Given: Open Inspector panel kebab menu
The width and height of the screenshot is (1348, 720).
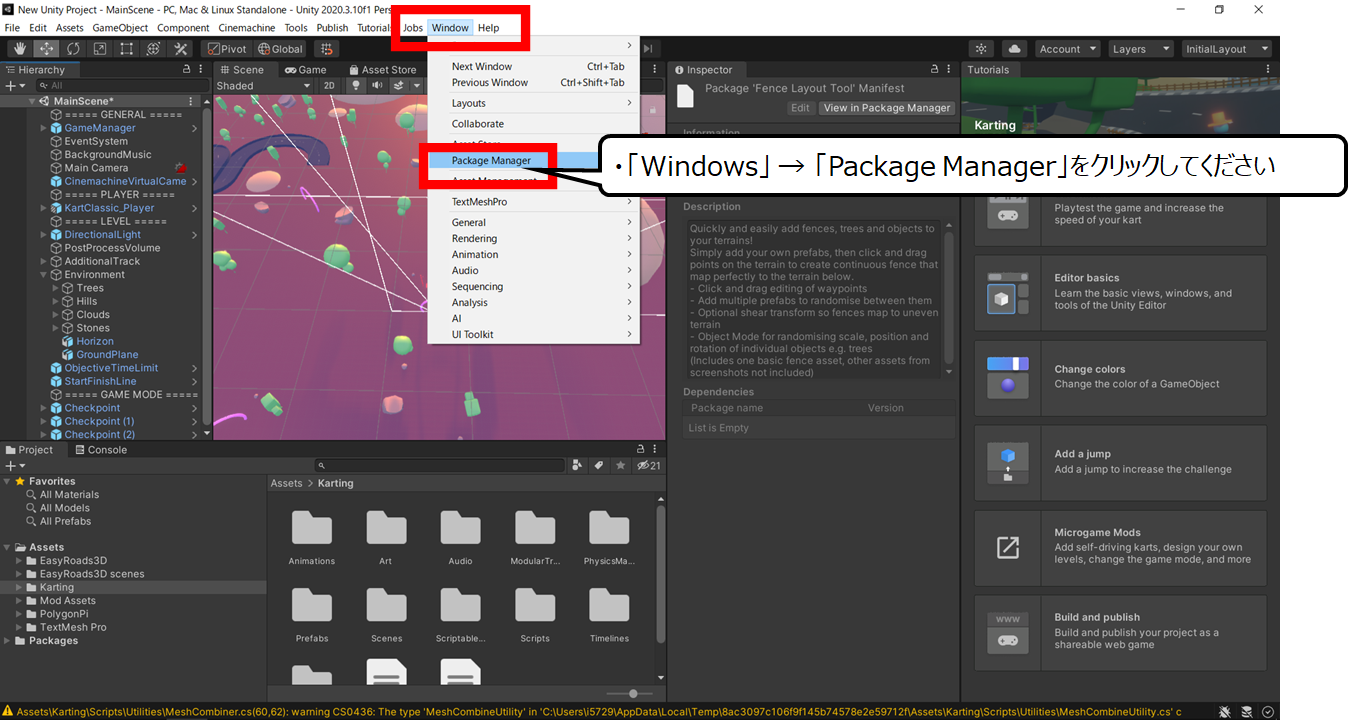Looking at the screenshot, I should click(948, 70).
